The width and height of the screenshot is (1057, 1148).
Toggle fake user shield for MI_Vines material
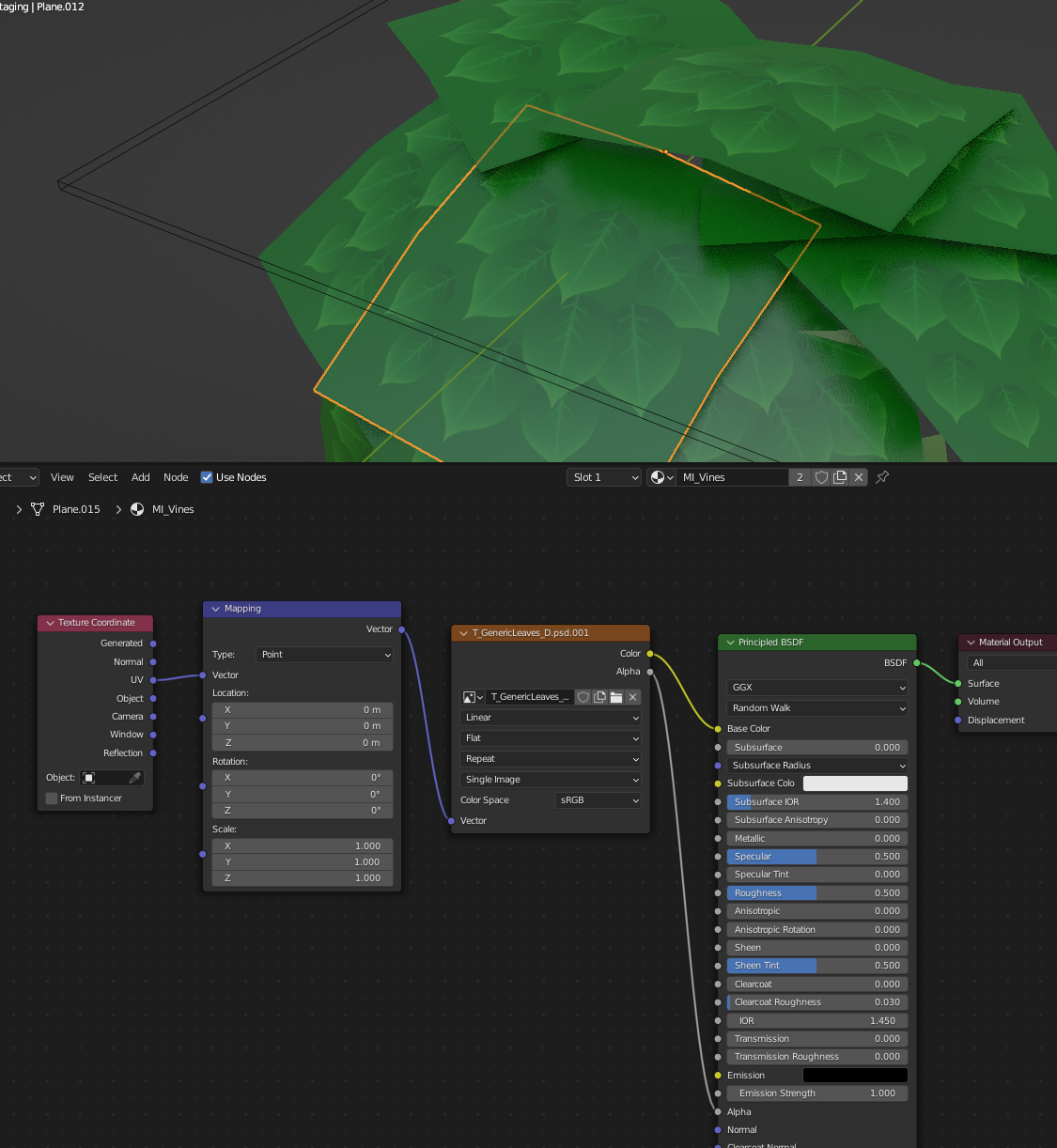[821, 477]
